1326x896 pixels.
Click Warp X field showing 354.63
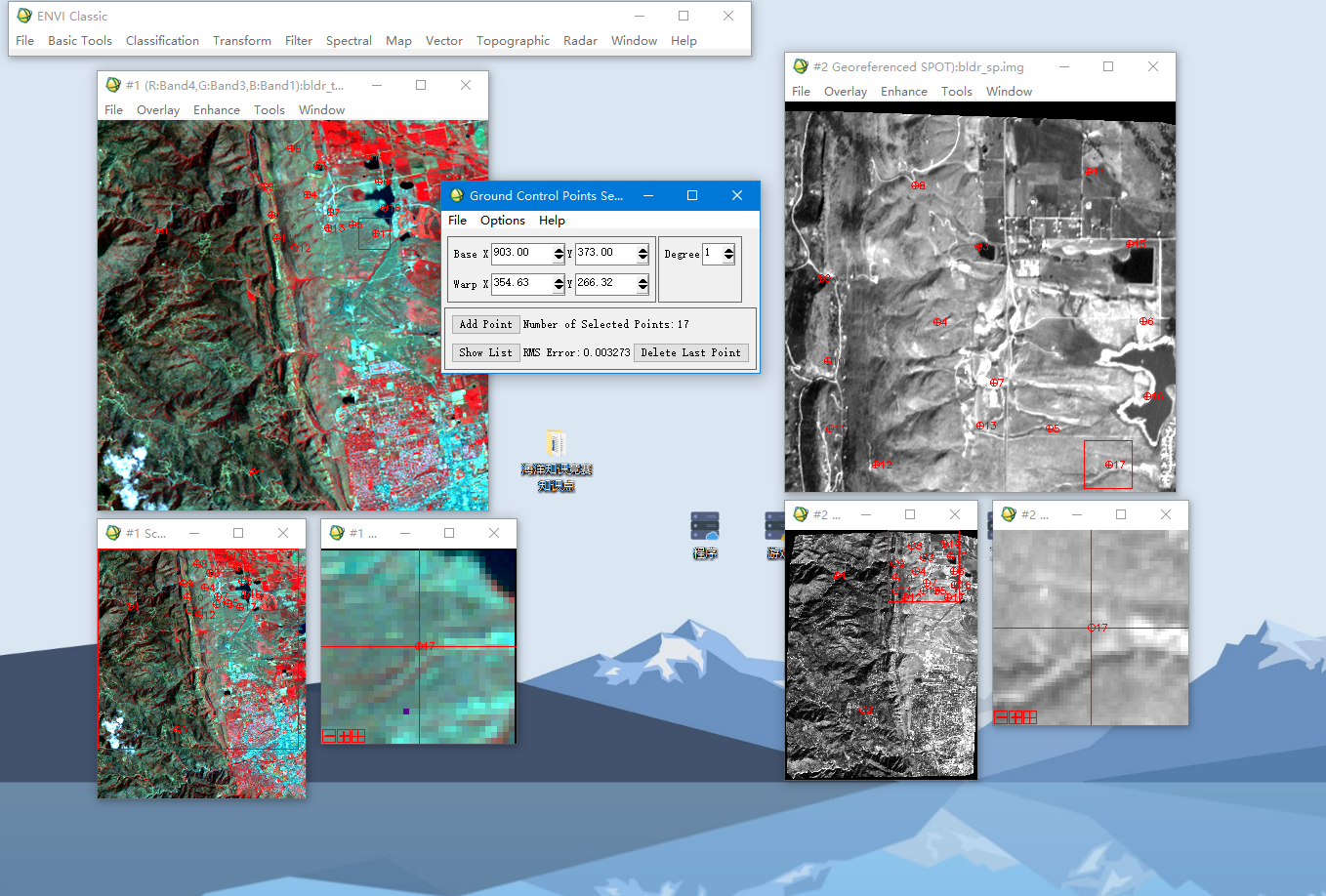click(x=521, y=284)
